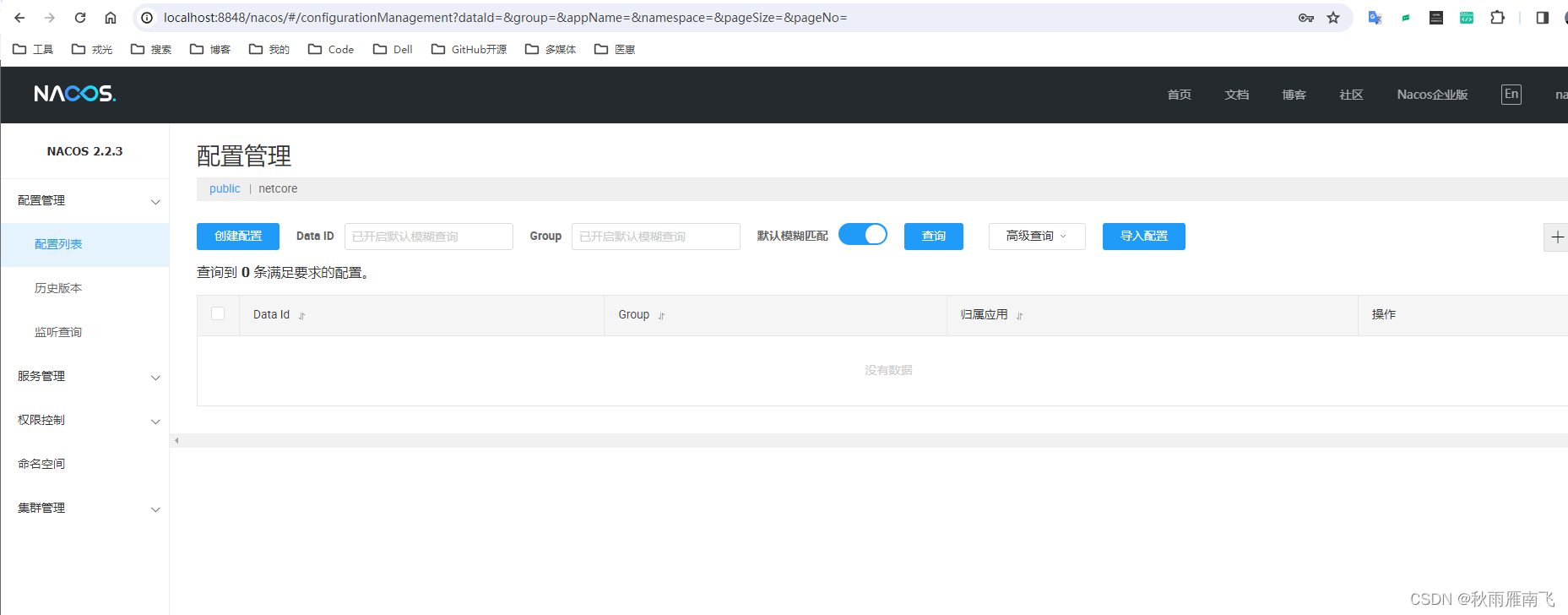Click the 查询 search button
1568x615 pixels.
tap(934, 237)
